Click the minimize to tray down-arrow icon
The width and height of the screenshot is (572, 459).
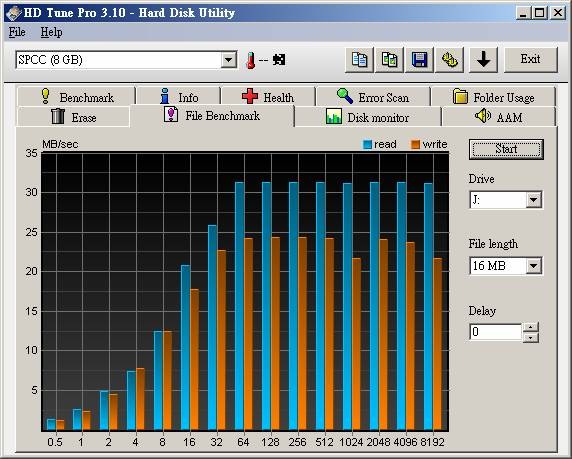[483, 59]
